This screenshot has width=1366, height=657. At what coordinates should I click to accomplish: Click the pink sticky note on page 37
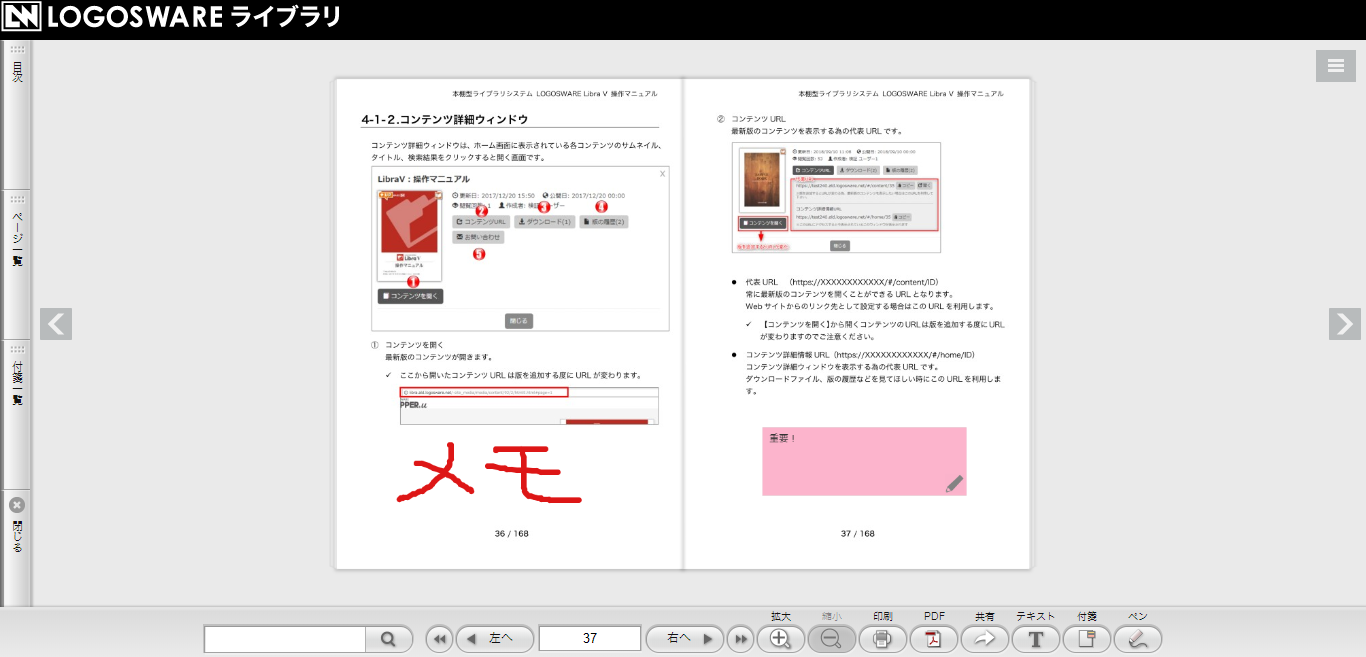pyautogui.click(x=863, y=460)
